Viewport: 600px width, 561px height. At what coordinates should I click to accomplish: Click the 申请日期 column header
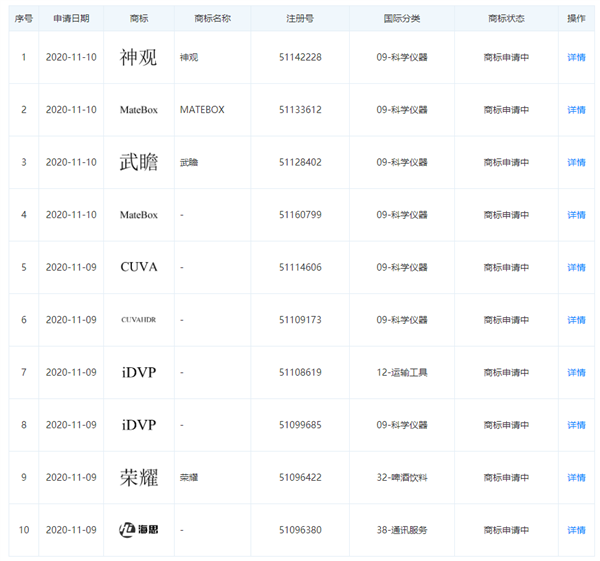(x=71, y=19)
